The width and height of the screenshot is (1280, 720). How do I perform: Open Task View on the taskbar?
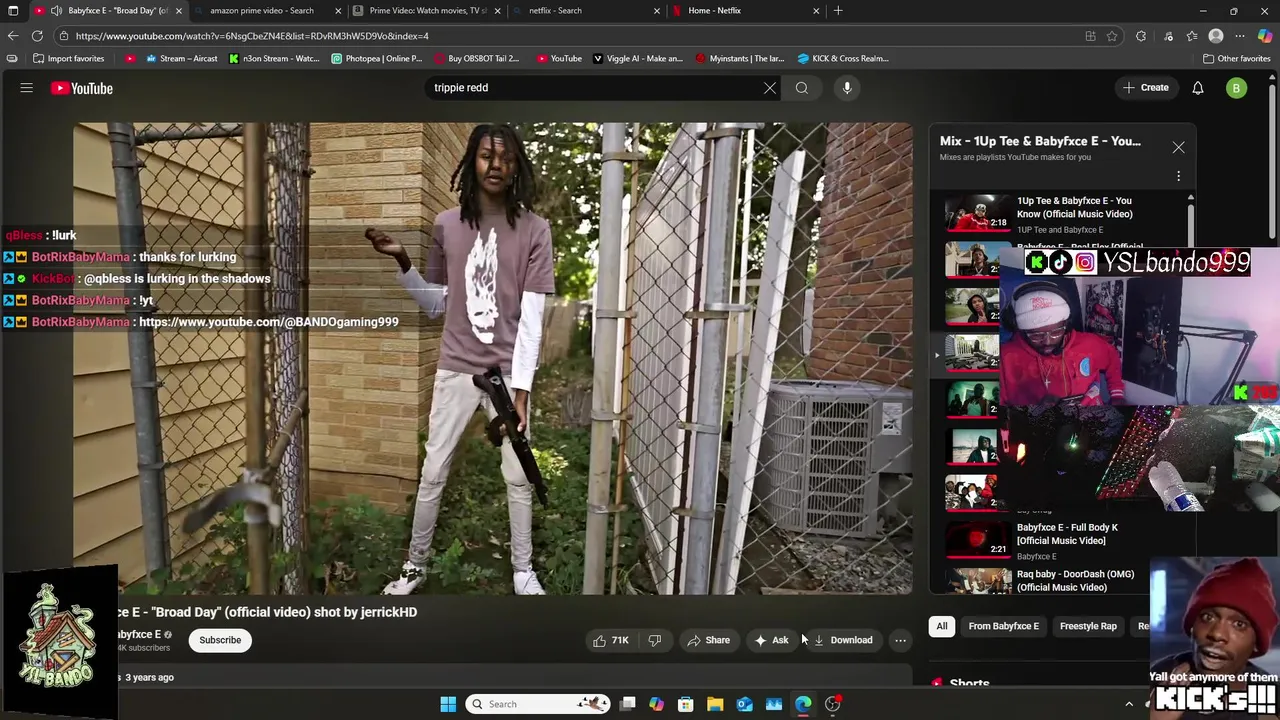click(x=628, y=704)
